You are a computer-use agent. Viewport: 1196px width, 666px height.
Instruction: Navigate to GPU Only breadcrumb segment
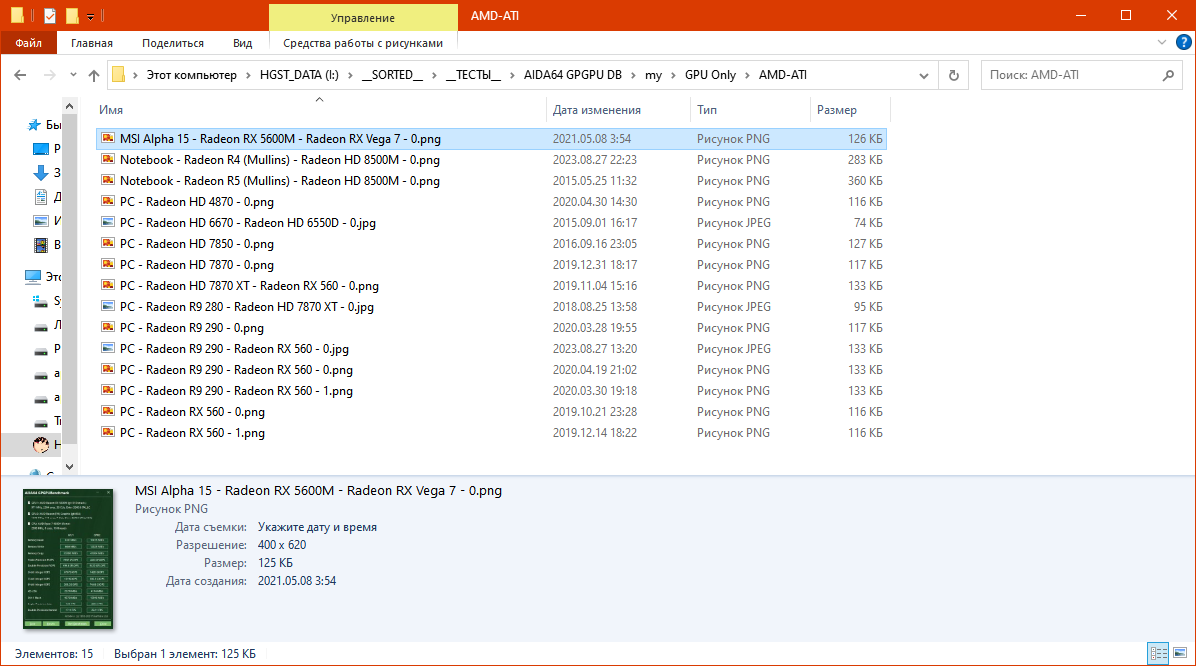click(710, 75)
